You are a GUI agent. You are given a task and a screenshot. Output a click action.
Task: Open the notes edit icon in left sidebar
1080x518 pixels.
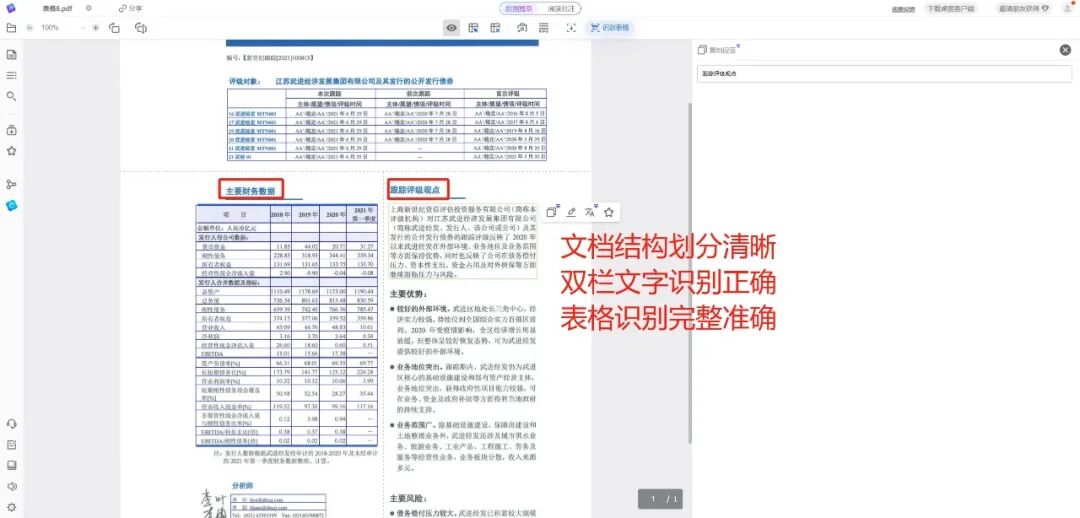pos(11,445)
